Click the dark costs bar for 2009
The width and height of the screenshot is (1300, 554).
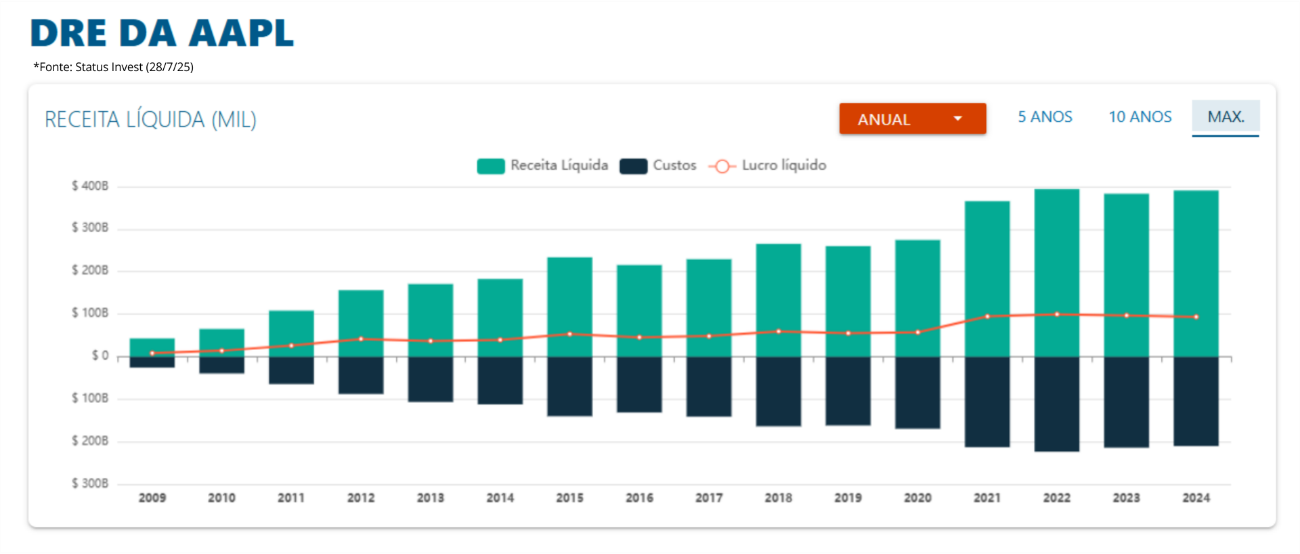(152, 362)
